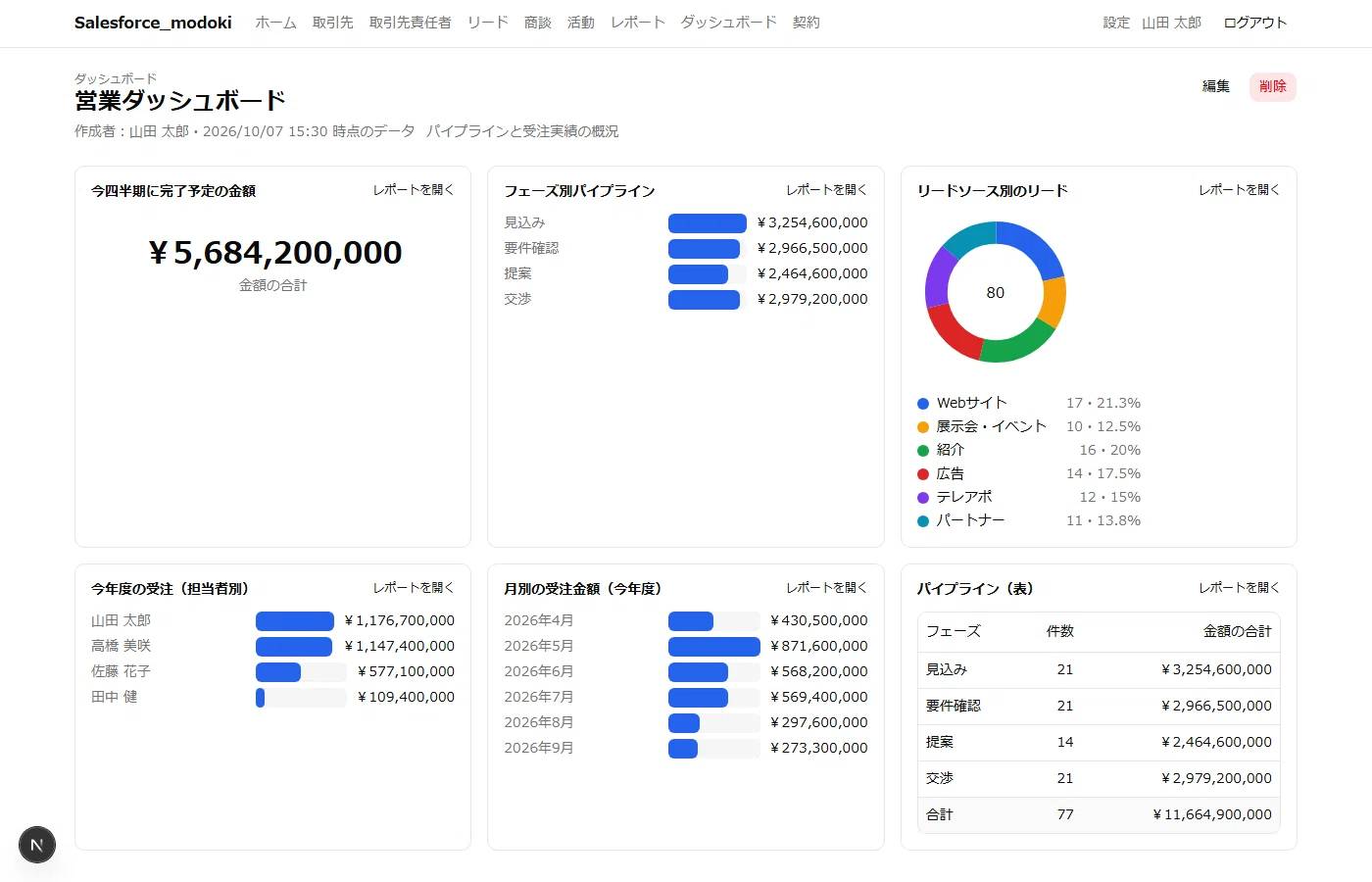The width and height of the screenshot is (1372, 882).
Task: Click the 高橋 美咲 bar in the orders chart
Action: 294,647
